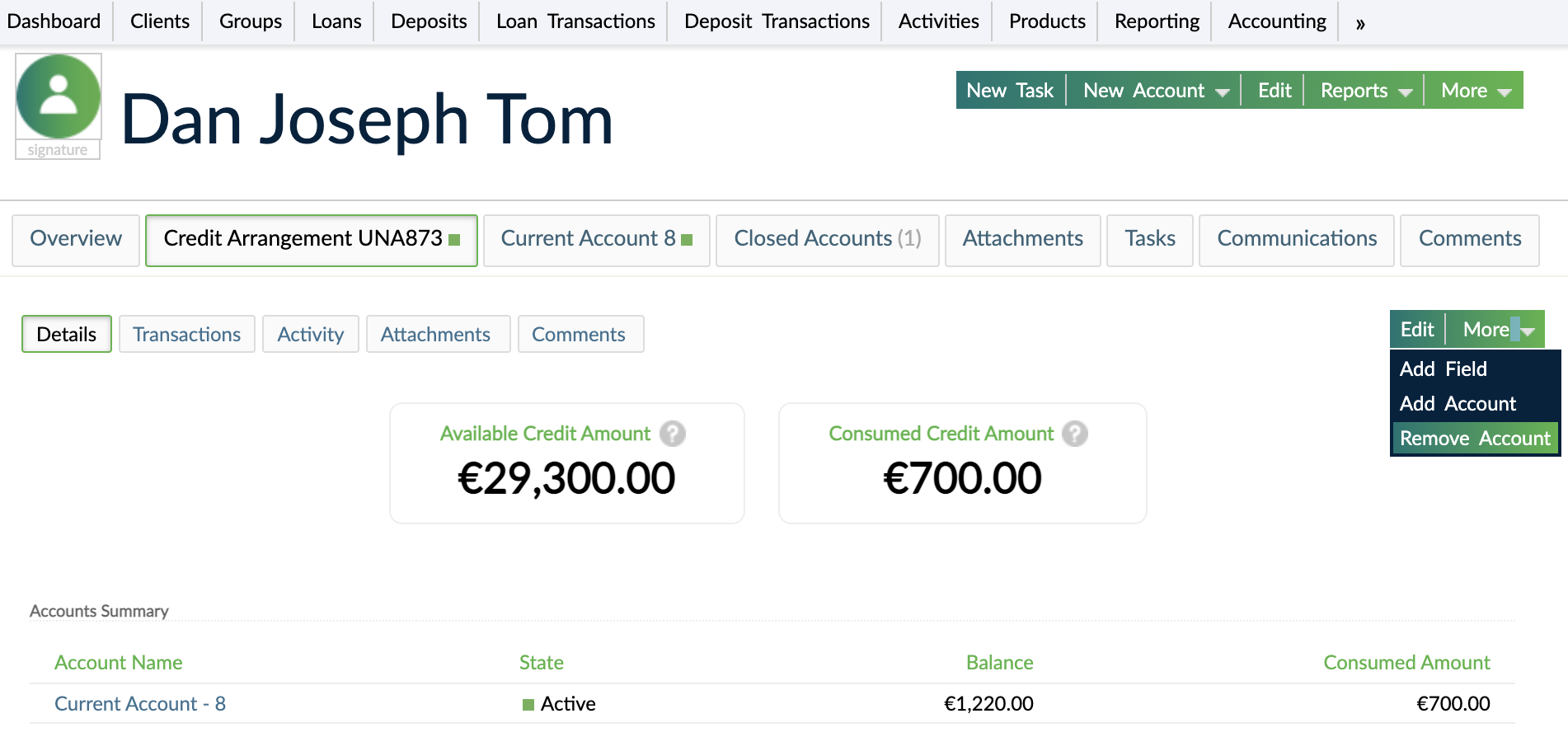This screenshot has height=737, width=1568.
Task: Choose Add Field from the open menu
Action: click(x=1444, y=368)
